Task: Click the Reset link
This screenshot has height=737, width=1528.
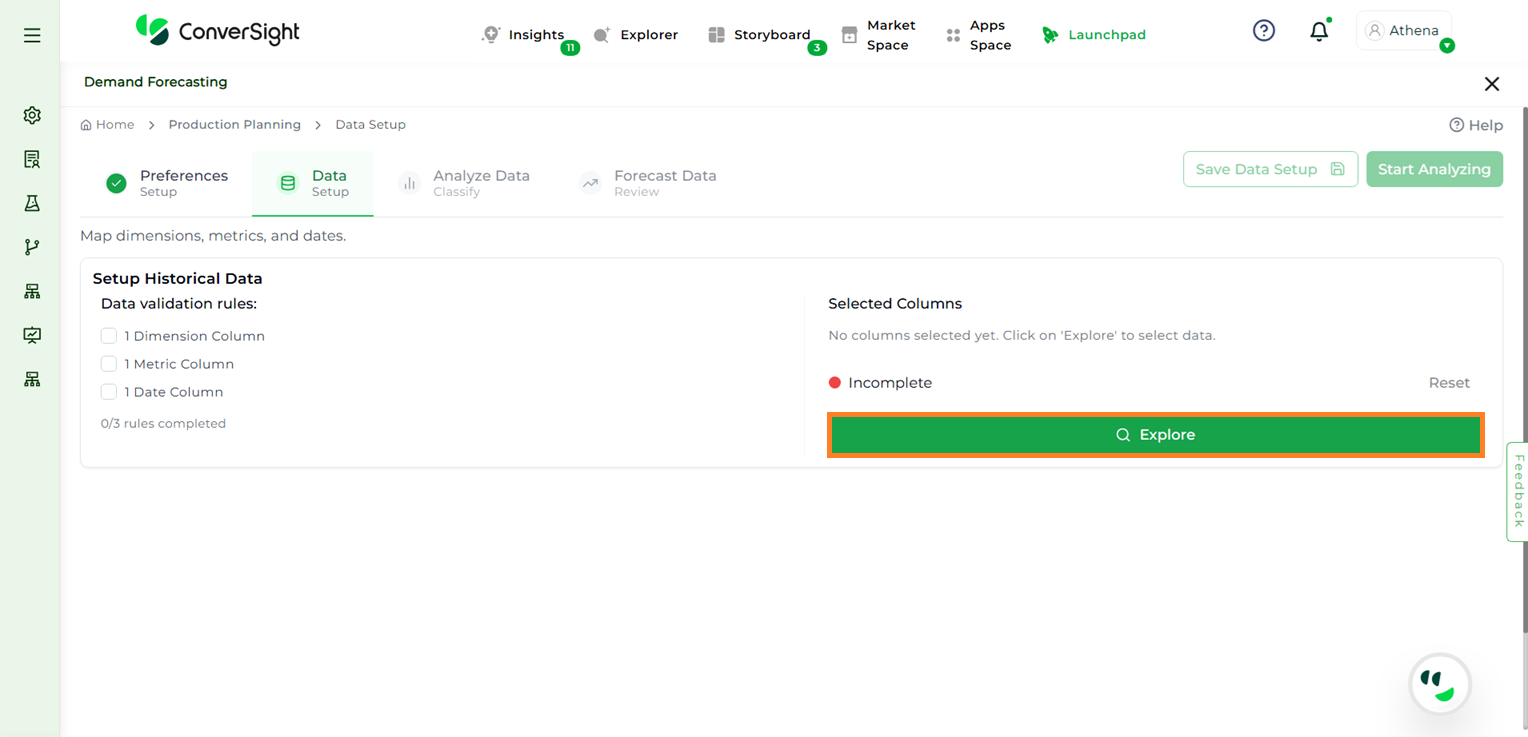Action: tap(1448, 383)
